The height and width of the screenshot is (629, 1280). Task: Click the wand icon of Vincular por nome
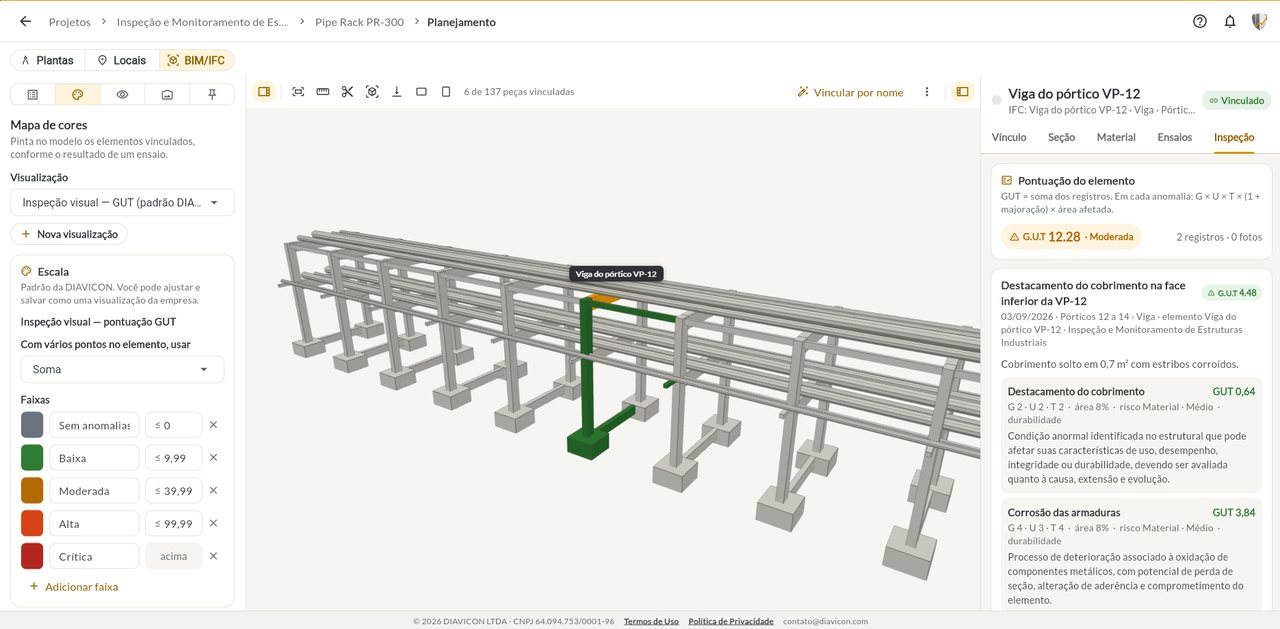(x=802, y=92)
